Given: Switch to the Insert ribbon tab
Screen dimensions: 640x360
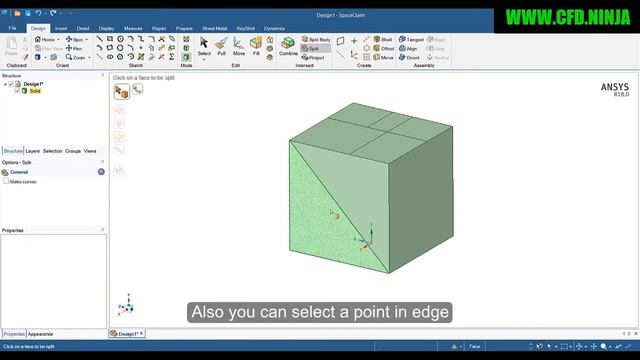Looking at the screenshot, I should (61, 29).
